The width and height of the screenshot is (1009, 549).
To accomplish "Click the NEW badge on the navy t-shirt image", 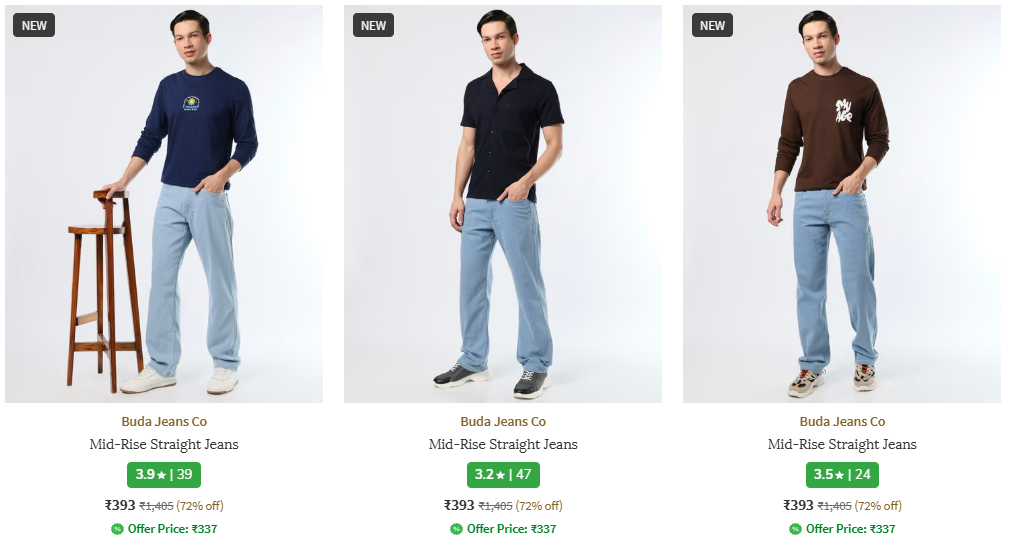I will point(34,25).
